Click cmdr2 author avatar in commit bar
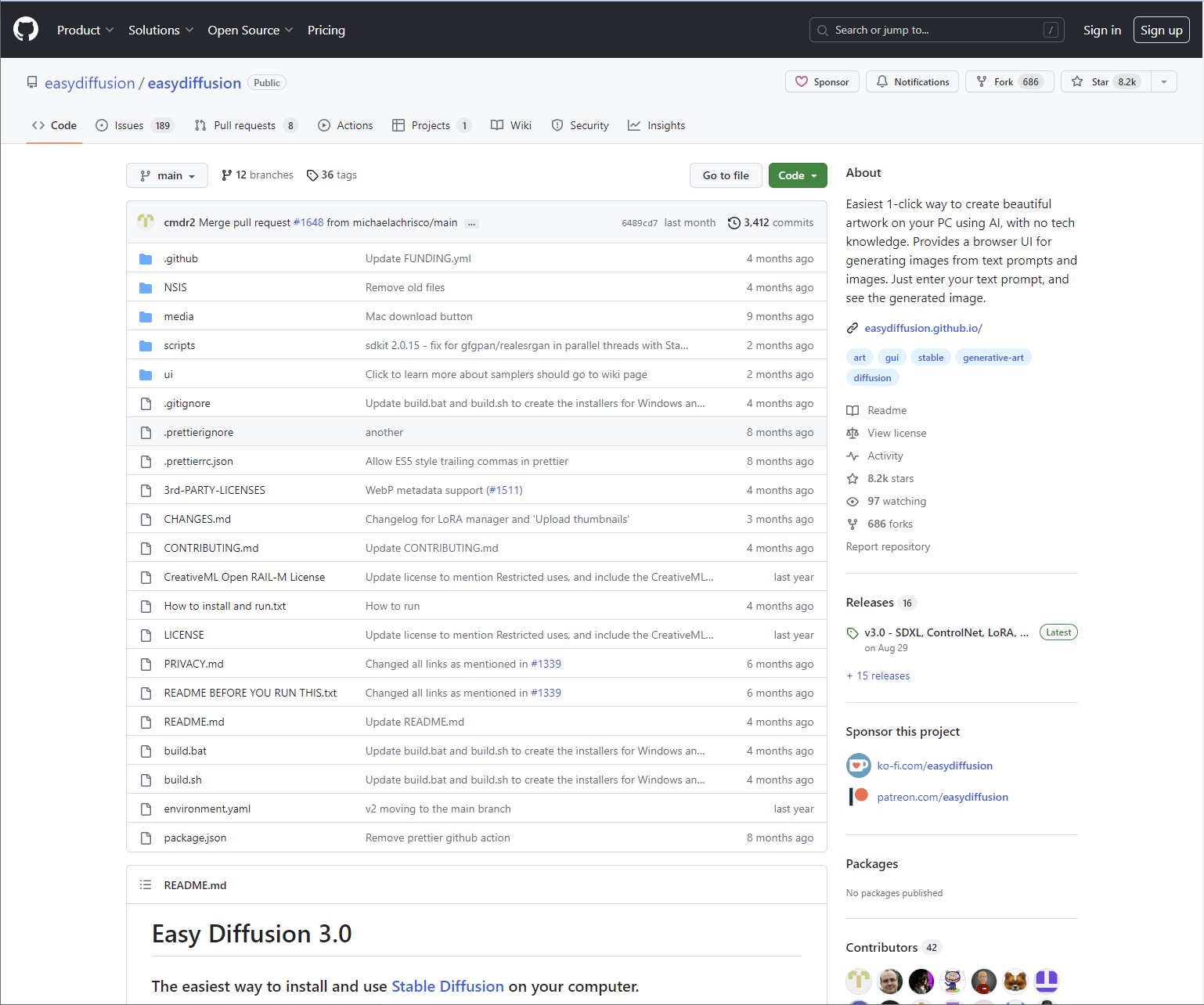 (x=146, y=222)
